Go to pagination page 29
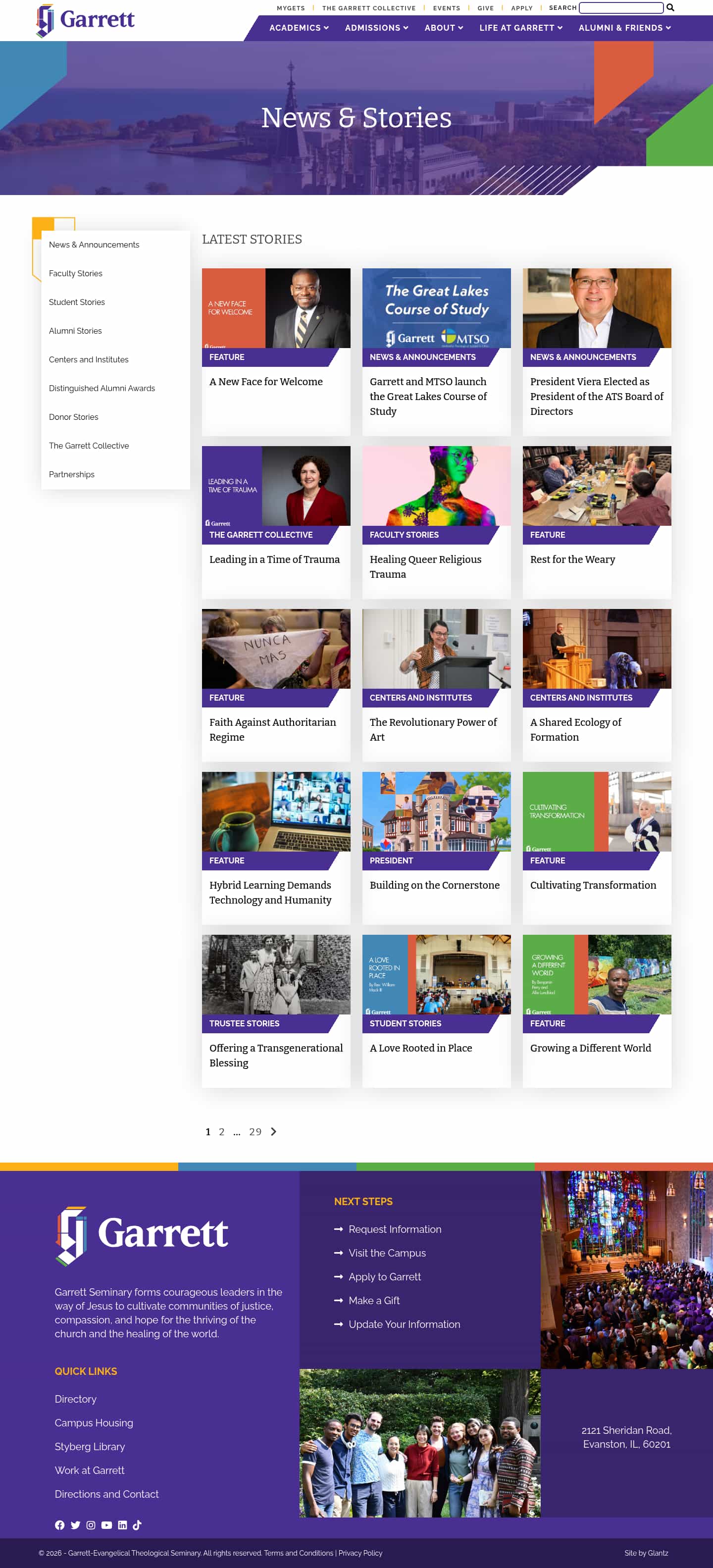713x1568 pixels. tap(255, 1132)
